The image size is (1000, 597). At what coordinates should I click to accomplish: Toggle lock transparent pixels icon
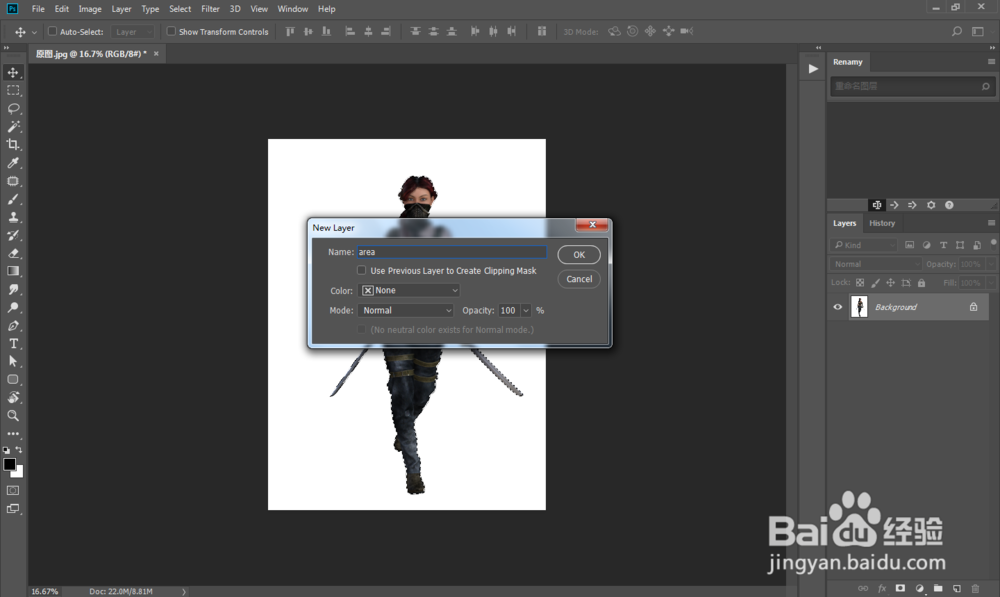[860, 283]
